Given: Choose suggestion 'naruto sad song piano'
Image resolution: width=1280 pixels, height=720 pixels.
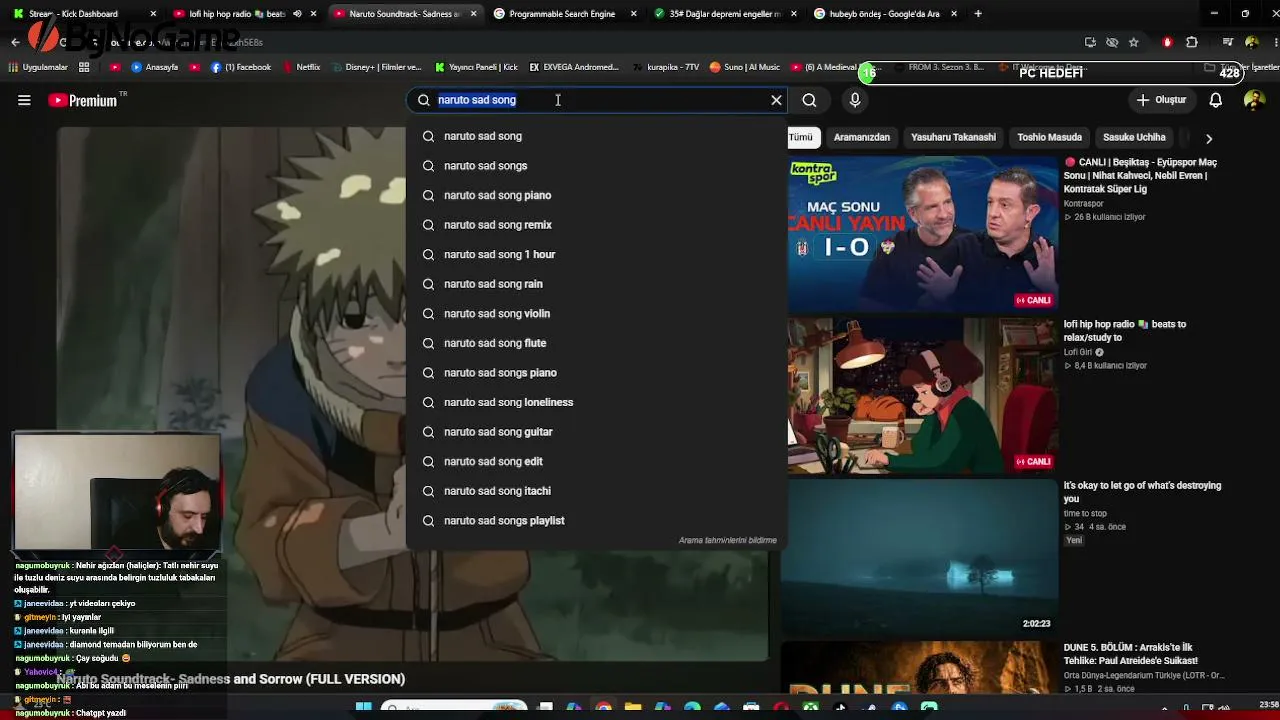Looking at the screenshot, I should click(596, 195).
